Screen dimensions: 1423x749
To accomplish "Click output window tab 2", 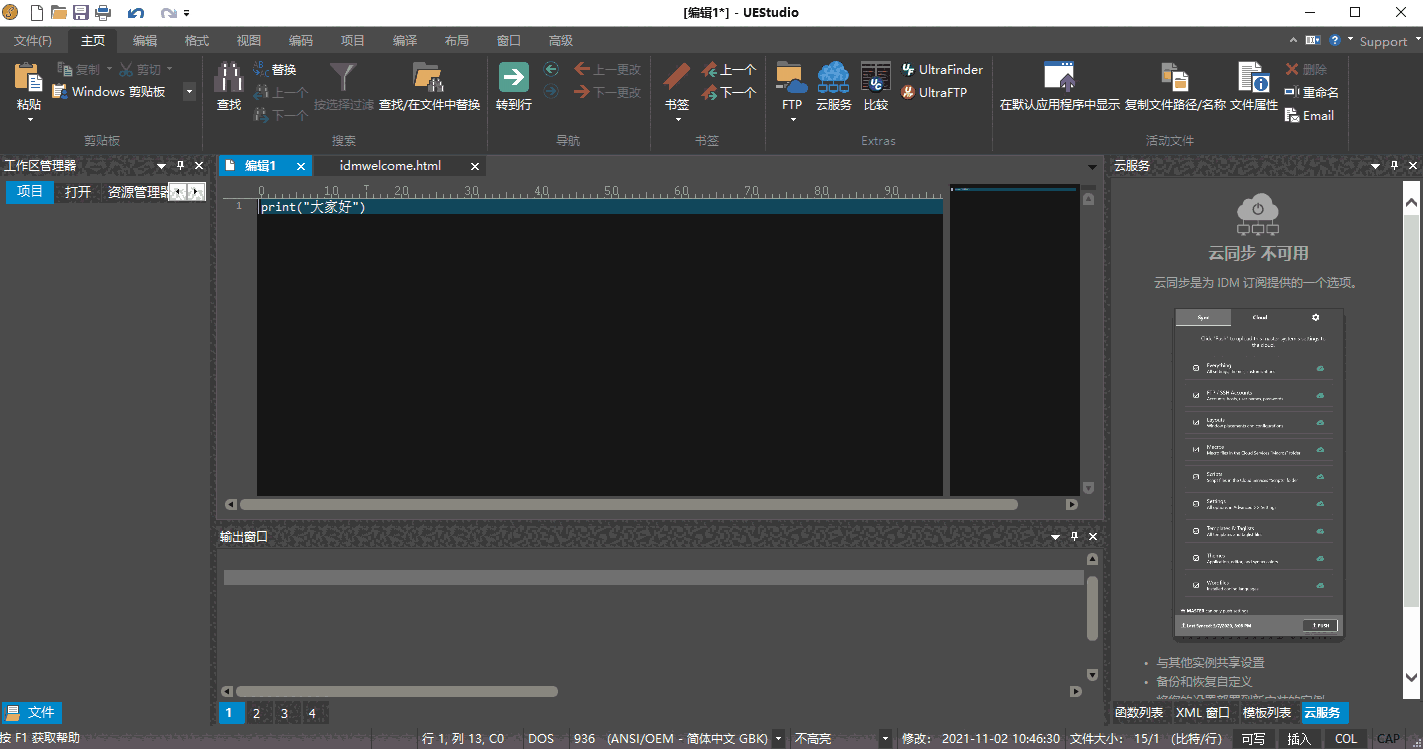I will [x=256, y=712].
